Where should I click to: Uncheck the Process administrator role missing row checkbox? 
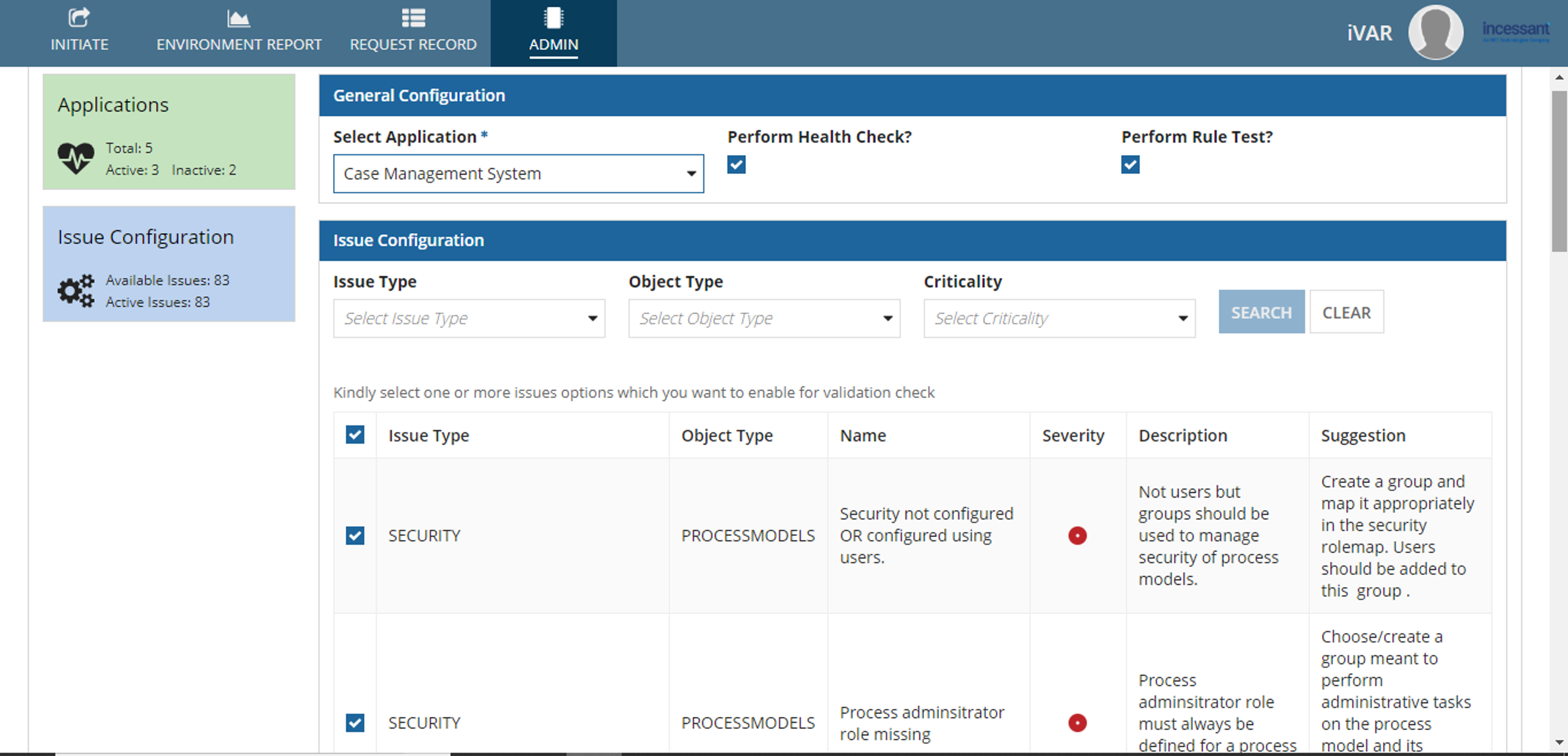pyautogui.click(x=355, y=723)
